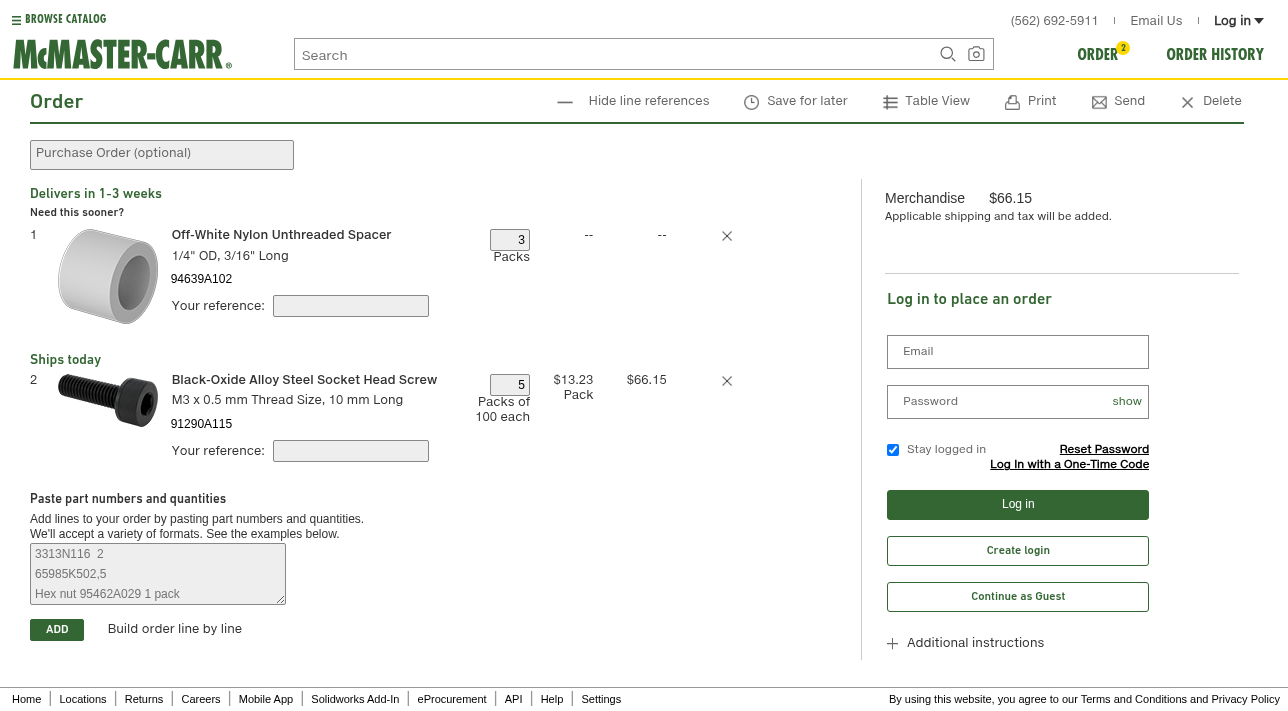Click the Additional instructions plus icon
This screenshot has height=711, width=1288.
(x=892, y=644)
